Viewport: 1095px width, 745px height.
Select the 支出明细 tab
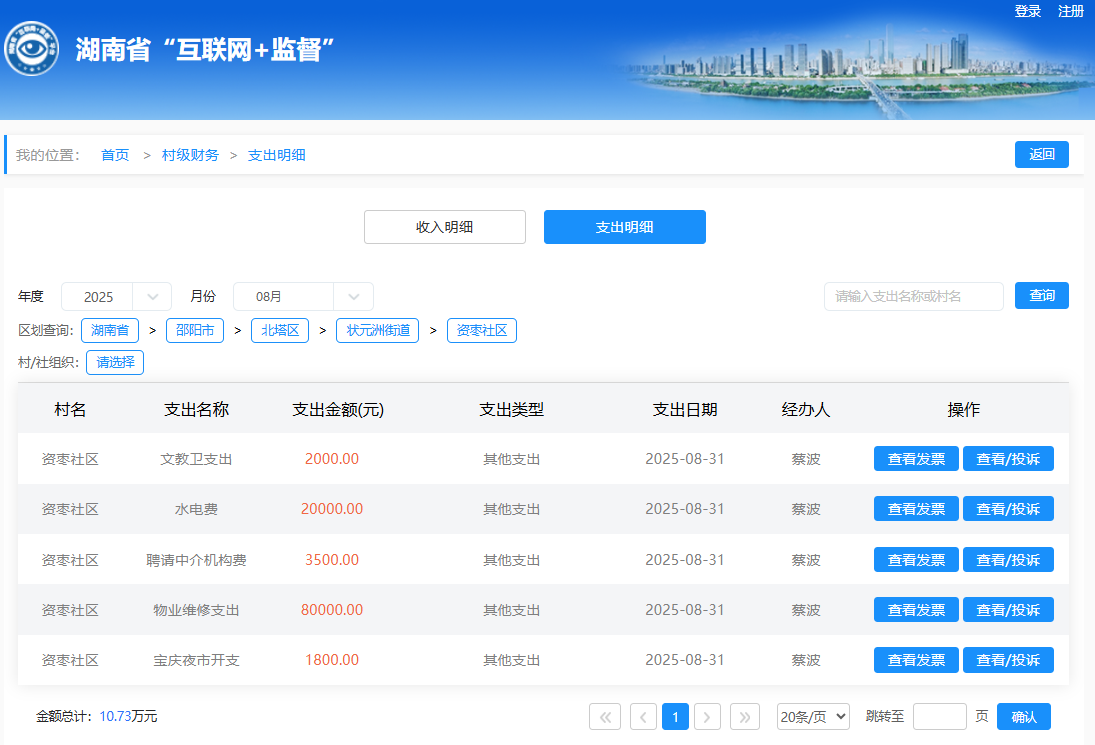pyautogui.click(x=625, y=227)
